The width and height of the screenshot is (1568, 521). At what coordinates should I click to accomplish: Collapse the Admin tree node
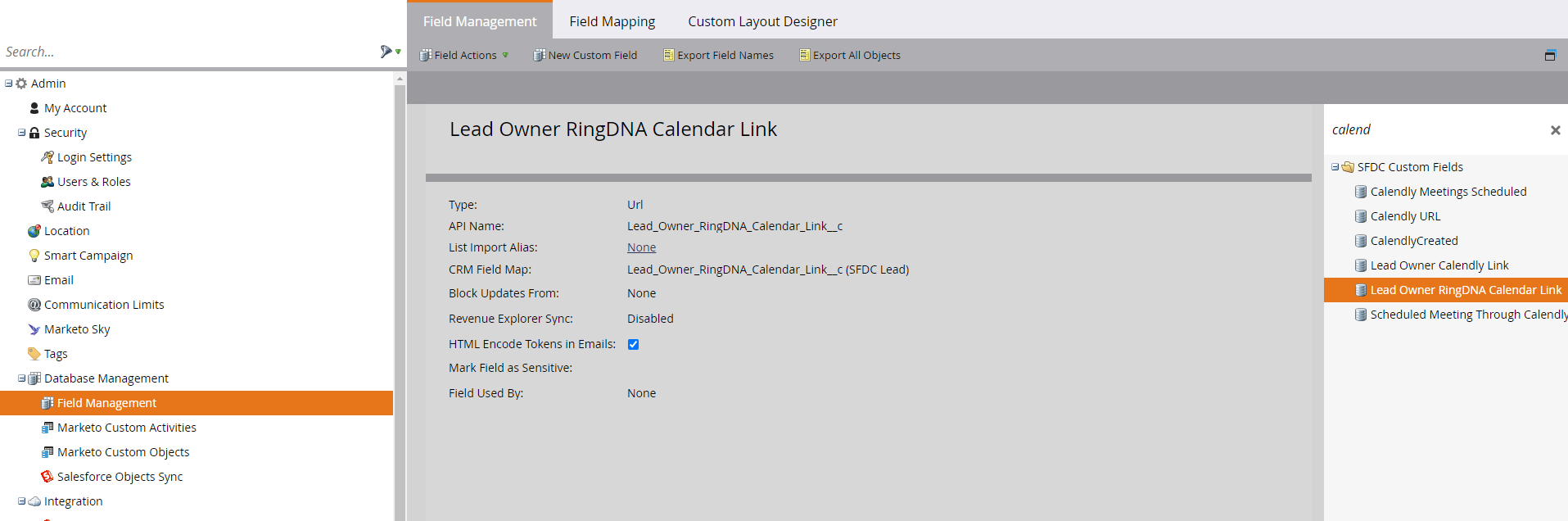pos(9,84)
